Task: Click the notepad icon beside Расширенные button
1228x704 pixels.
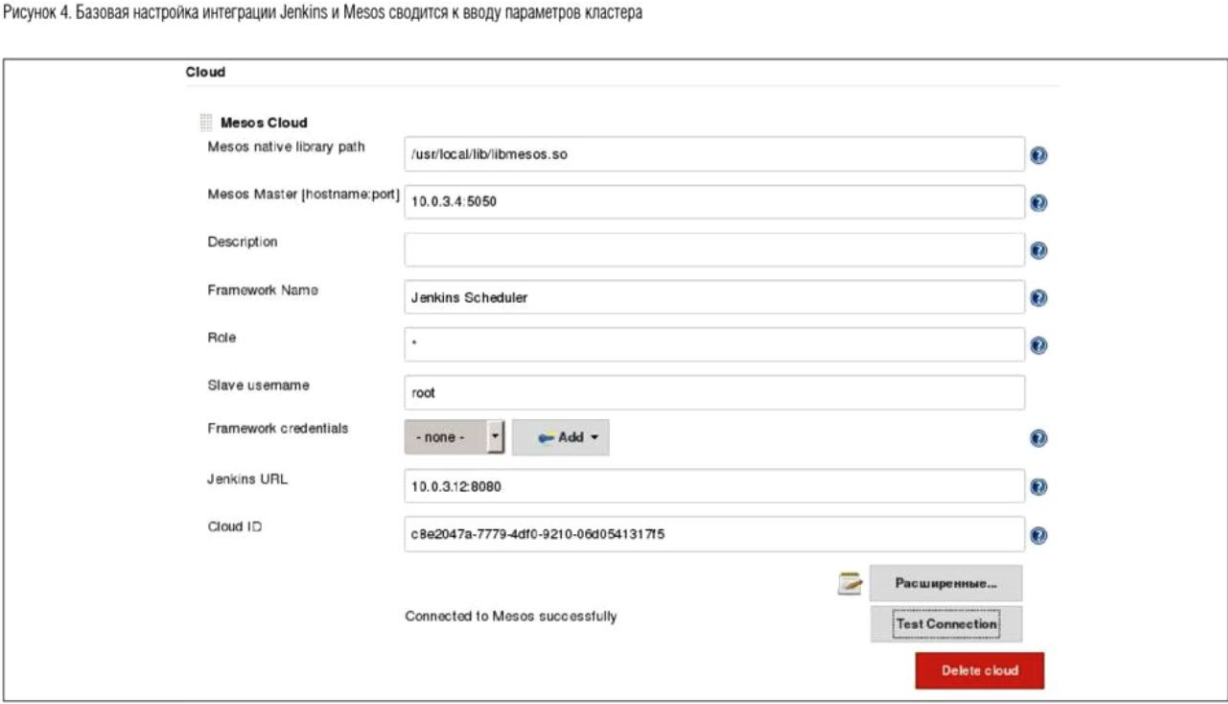Action: coord(850,582)
